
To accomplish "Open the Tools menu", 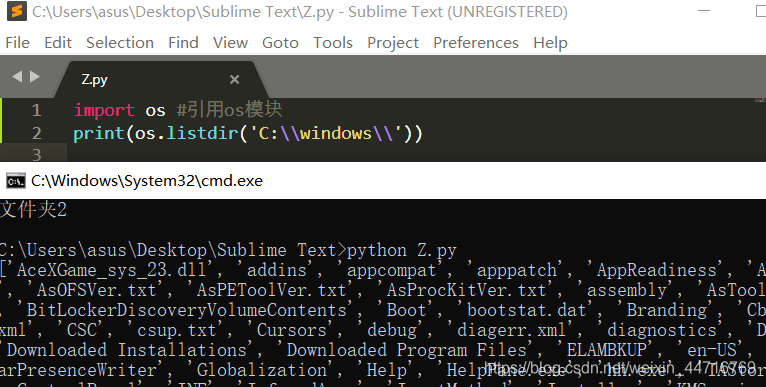I will coord(333,43).
